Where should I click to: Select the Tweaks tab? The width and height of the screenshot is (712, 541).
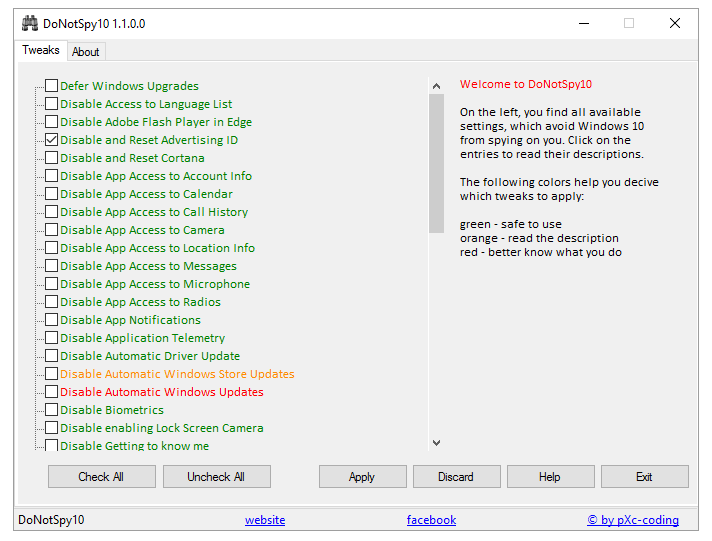click(x=41, y=50)
